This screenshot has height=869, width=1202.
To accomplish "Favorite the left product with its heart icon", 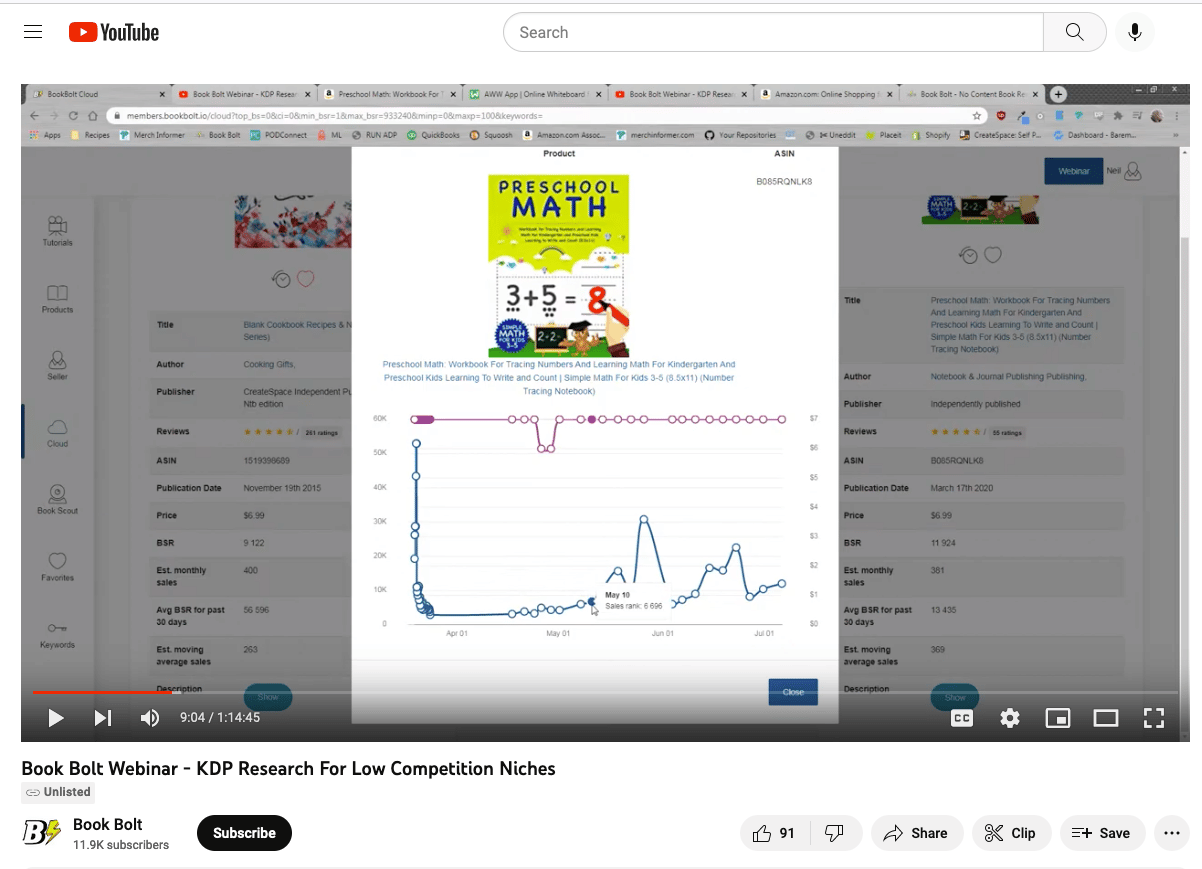I will [306, 279].
